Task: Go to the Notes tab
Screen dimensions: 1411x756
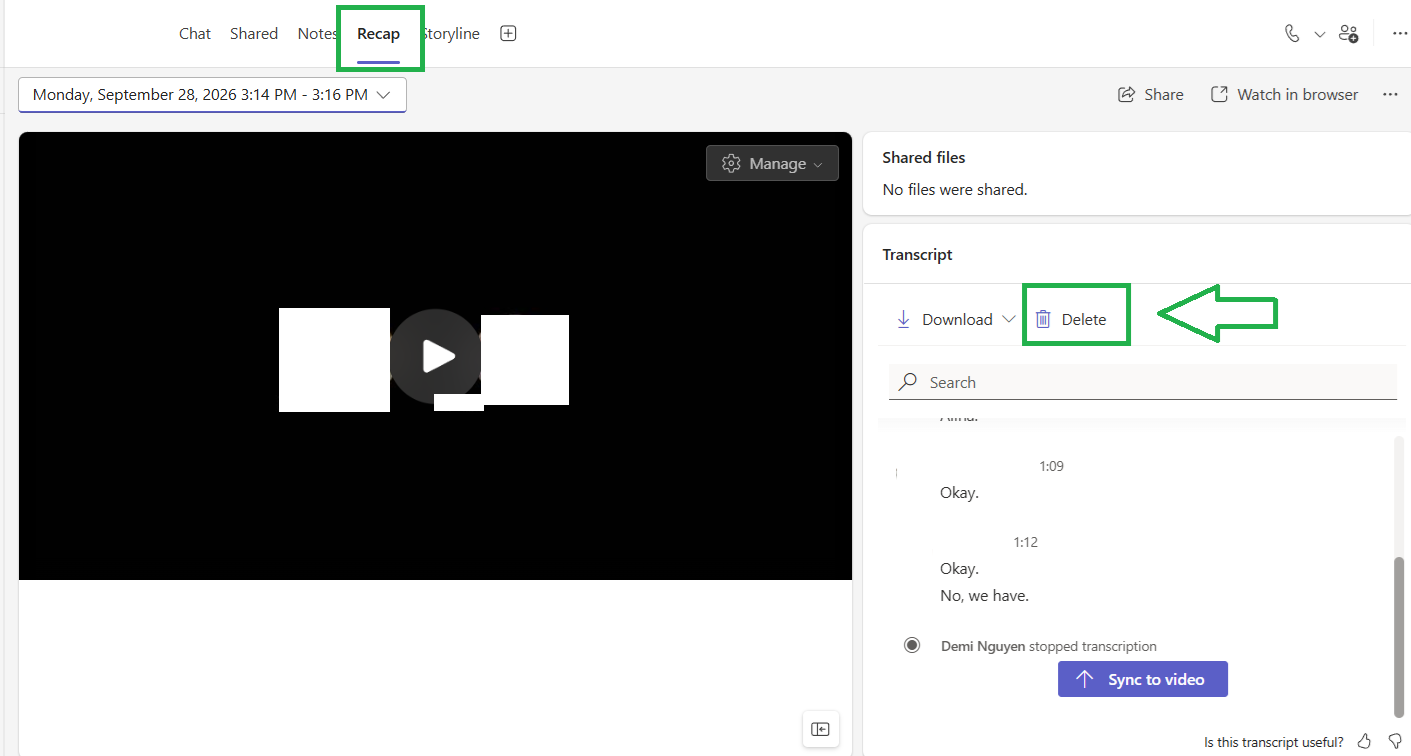Action: pos(317,33)
